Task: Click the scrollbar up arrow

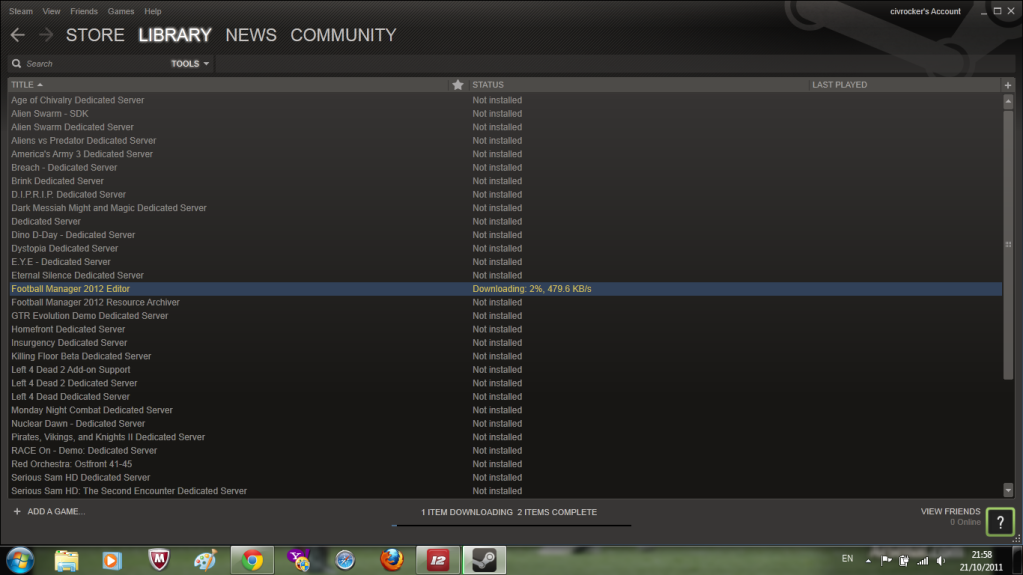Action: (x=1008, y=101)
